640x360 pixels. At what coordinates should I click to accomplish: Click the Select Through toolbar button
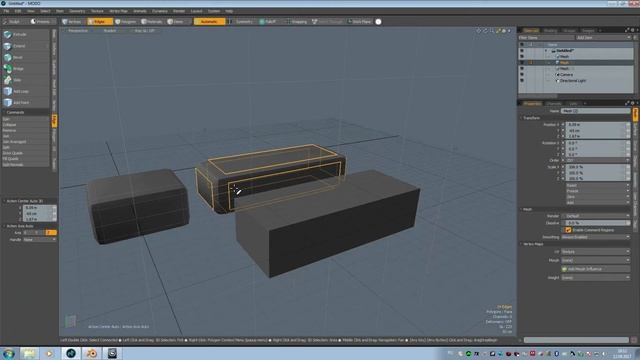[328, 22]
